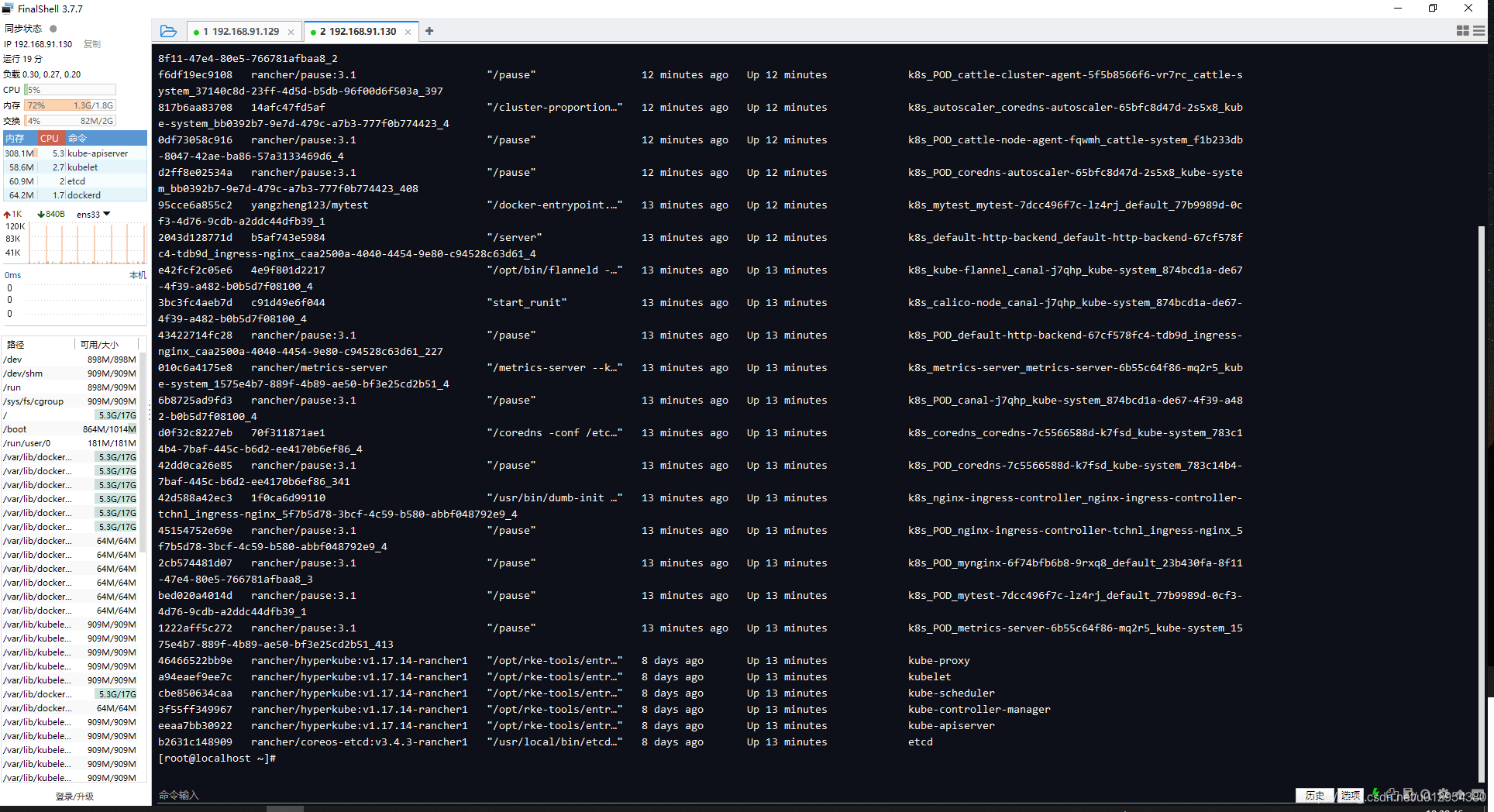
Task: Switch to grid layout view icon
Action: point(1463,31)
